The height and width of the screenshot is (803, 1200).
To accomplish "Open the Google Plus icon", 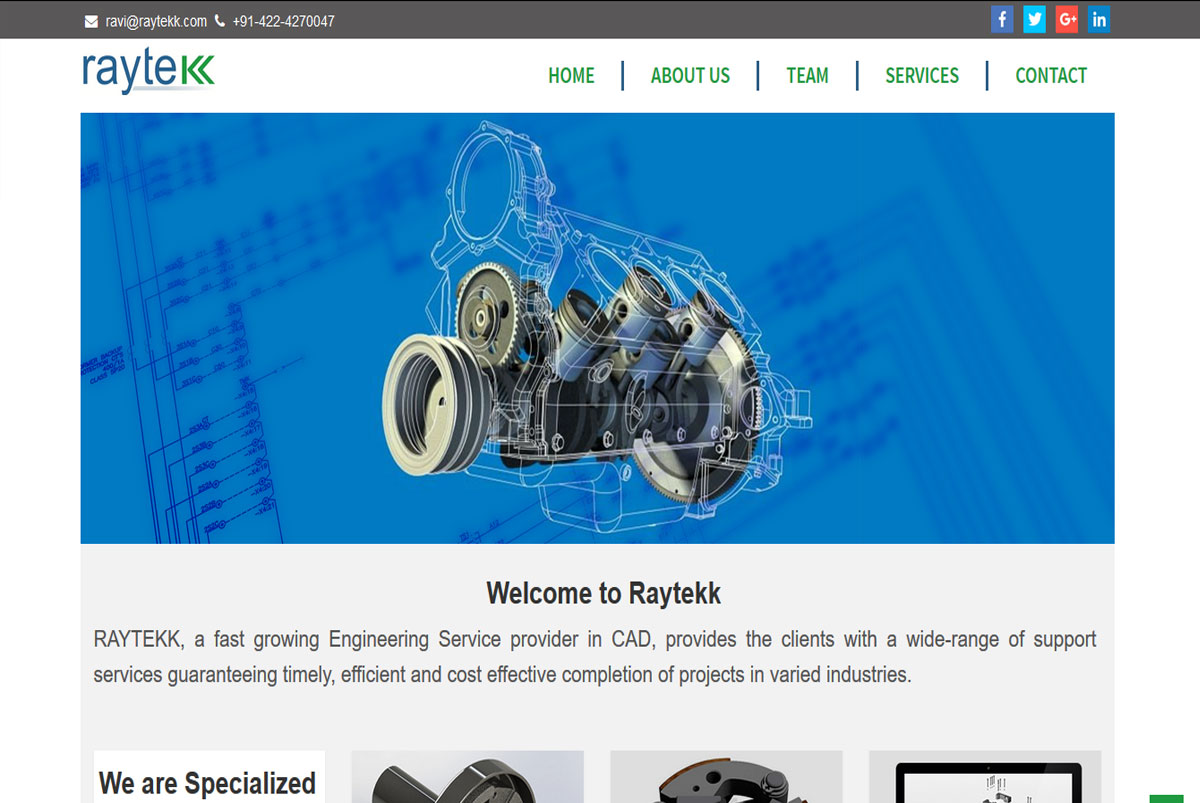I will point(1066,19).
